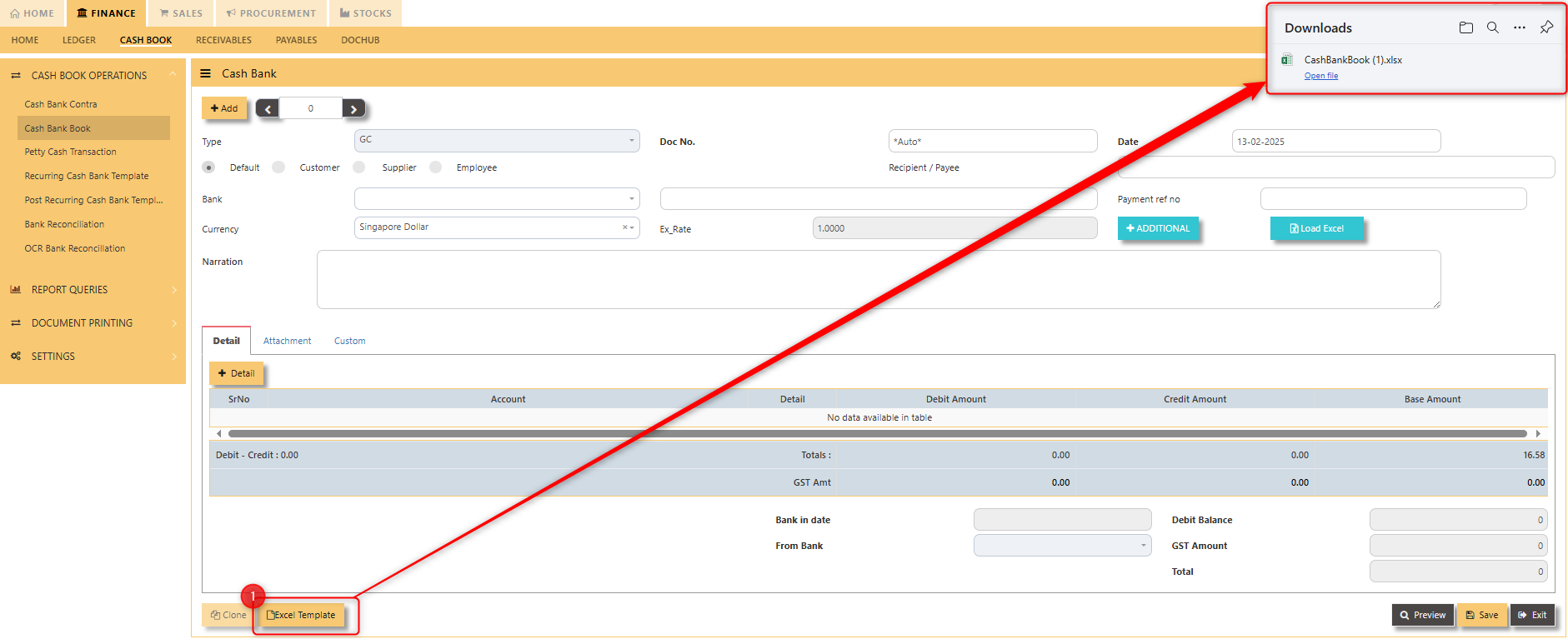Toggle the Cash Bank hamburger menu

click(205, 73)
